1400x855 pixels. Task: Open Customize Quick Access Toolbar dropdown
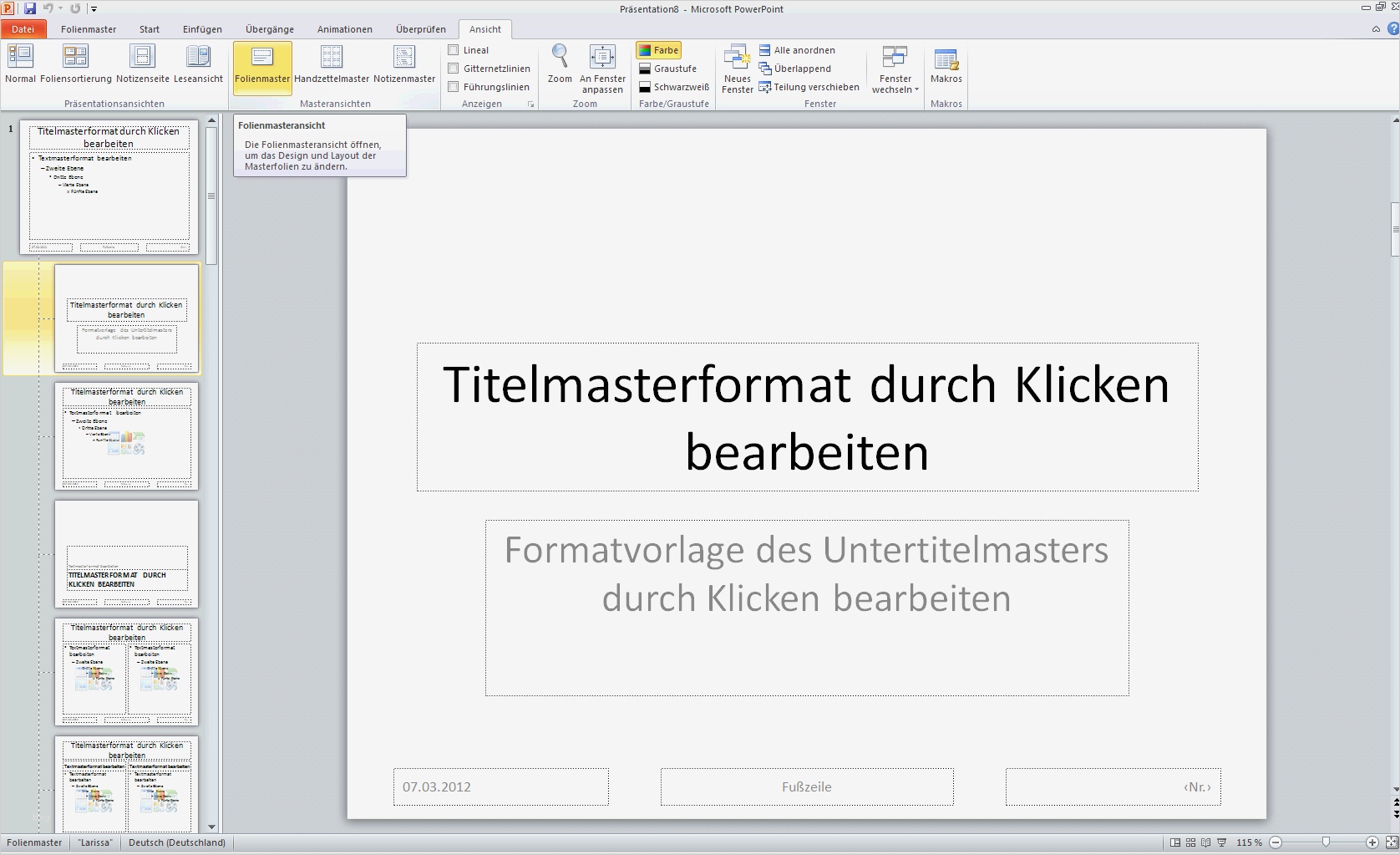[x=94, y=8]
